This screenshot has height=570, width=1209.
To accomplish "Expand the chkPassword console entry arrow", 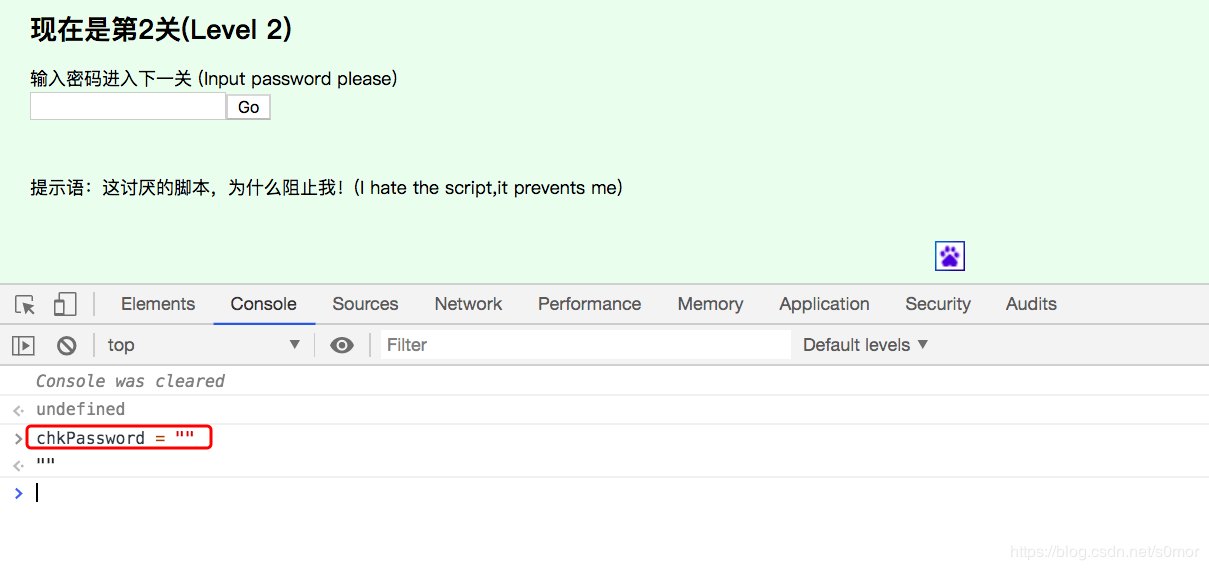I will (18, 438).
